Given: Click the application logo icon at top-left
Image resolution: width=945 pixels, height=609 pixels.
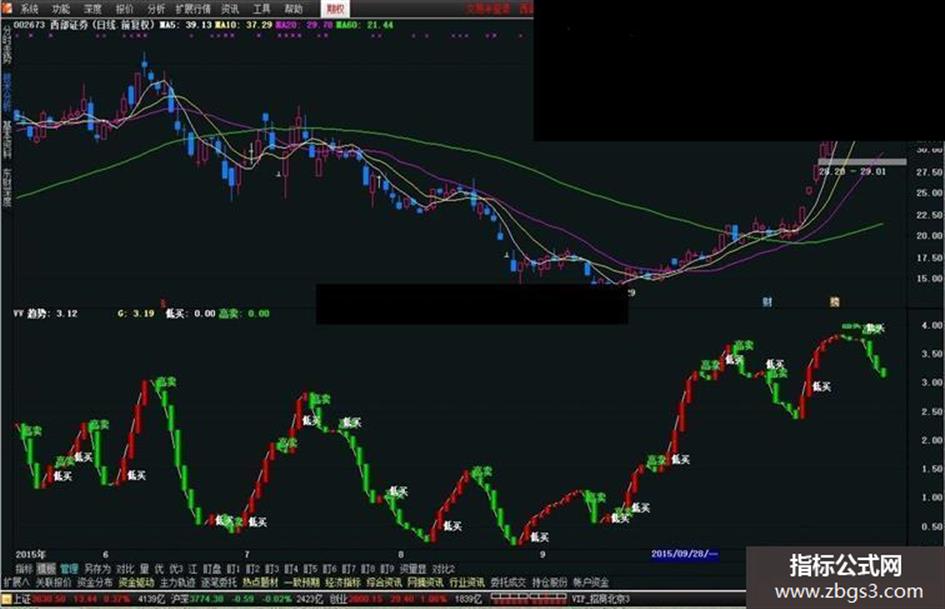Looking at the screenshot, I should [7, 8].
